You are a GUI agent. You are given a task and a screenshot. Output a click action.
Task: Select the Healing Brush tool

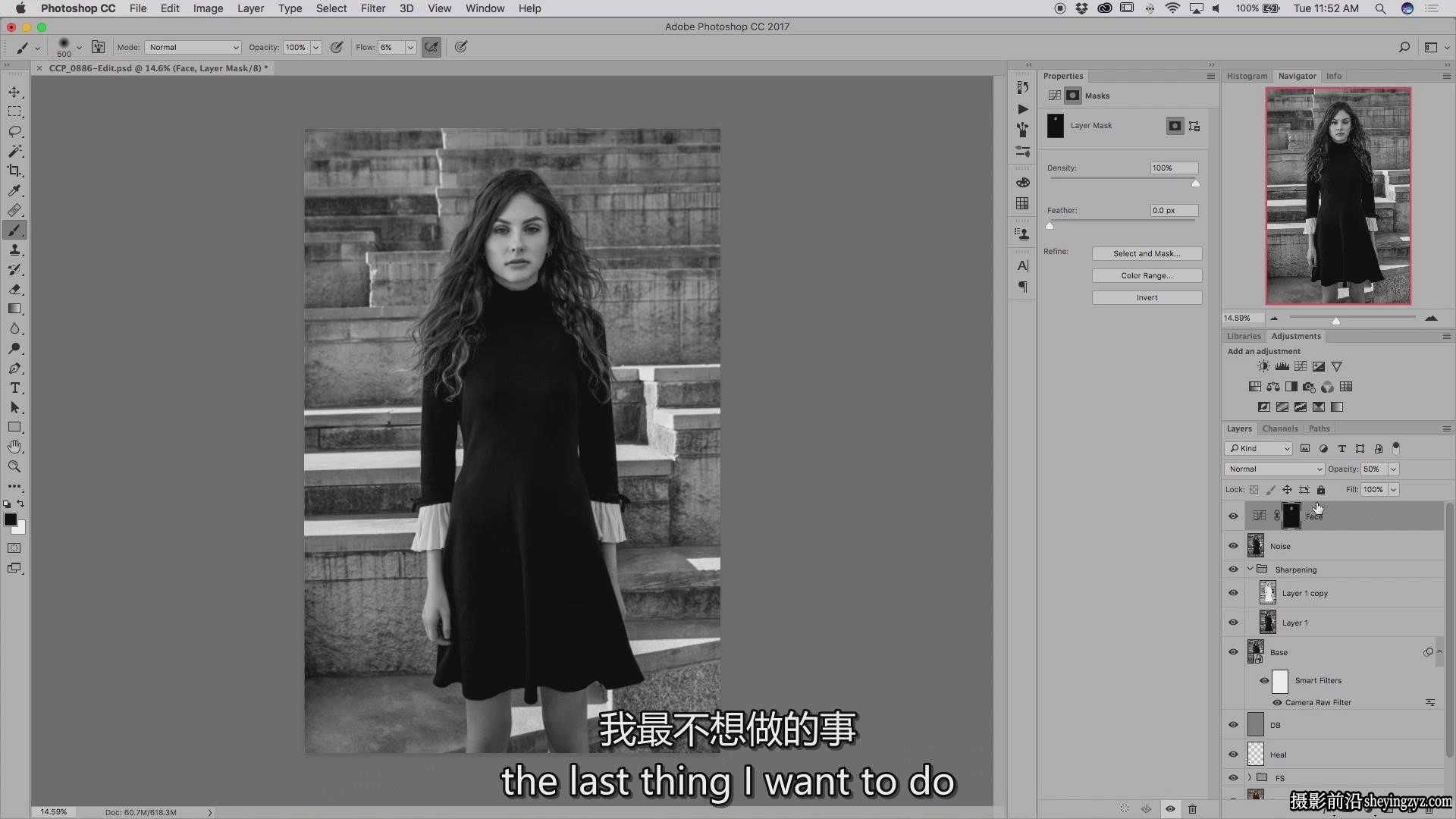pyautogui.click(x=14, y=210)
